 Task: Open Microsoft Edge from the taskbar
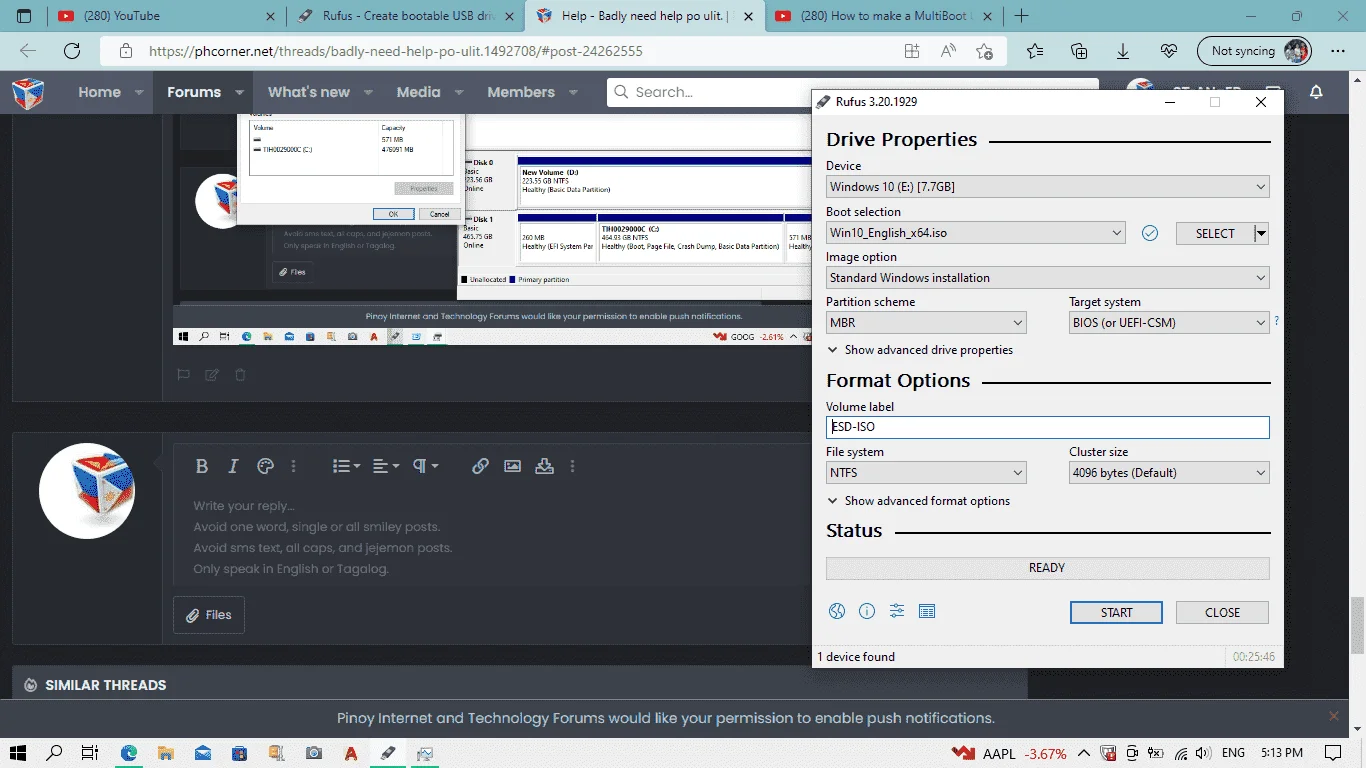pos(129,753)
